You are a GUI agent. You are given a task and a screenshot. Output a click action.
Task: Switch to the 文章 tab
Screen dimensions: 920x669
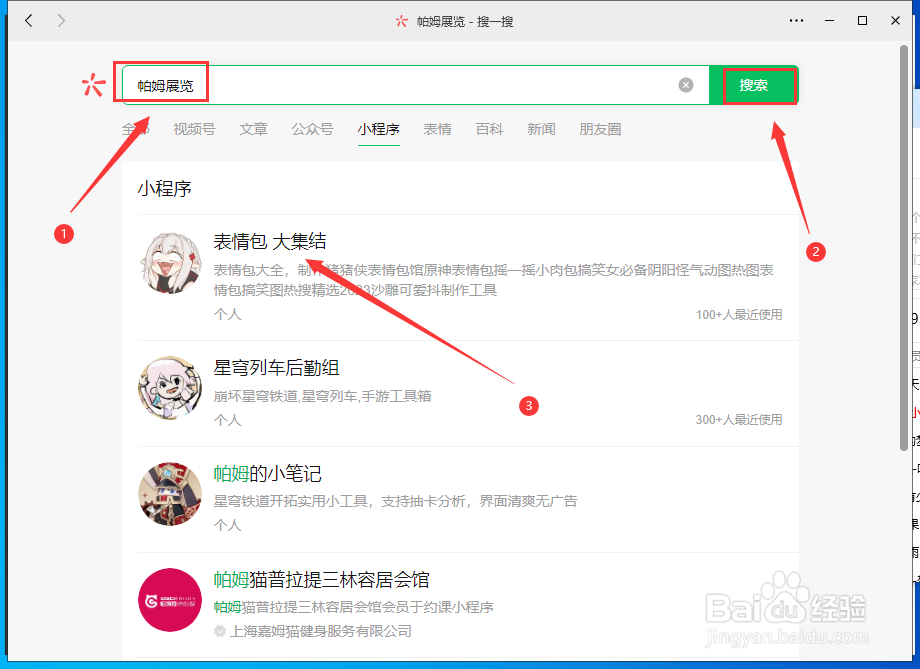(253, 129)
